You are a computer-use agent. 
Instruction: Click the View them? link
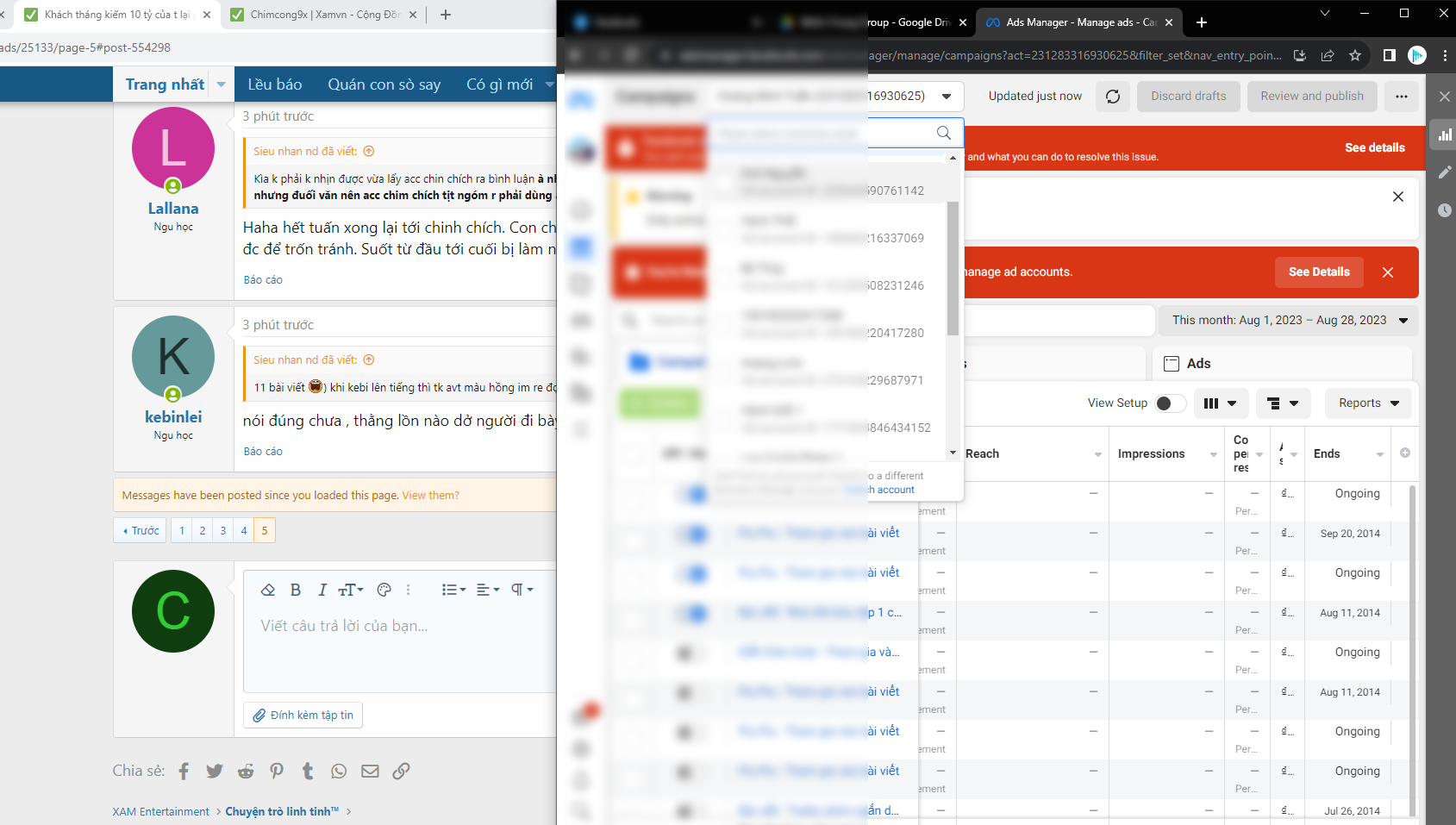click(430, 496)
